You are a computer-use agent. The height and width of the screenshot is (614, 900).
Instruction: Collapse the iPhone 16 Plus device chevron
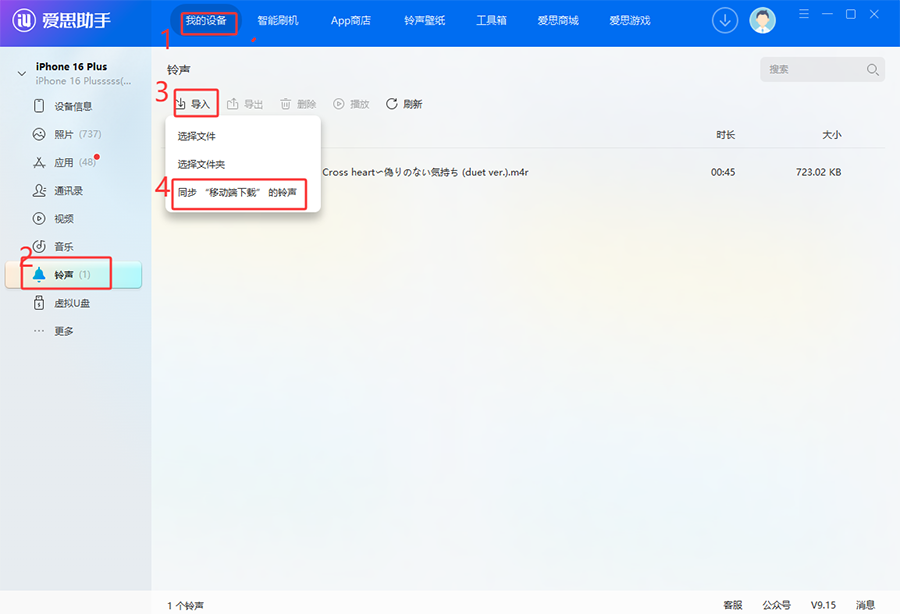point(22,73)
